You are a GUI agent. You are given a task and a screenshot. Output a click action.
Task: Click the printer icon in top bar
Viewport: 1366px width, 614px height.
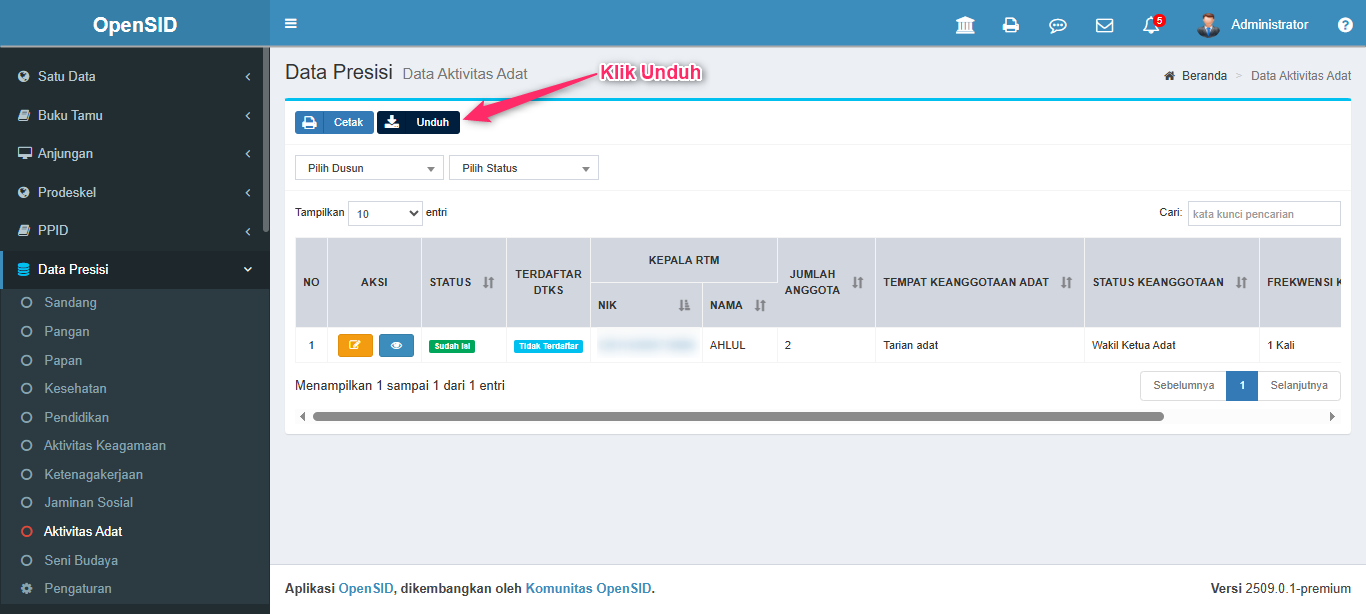click(1011, 25)
